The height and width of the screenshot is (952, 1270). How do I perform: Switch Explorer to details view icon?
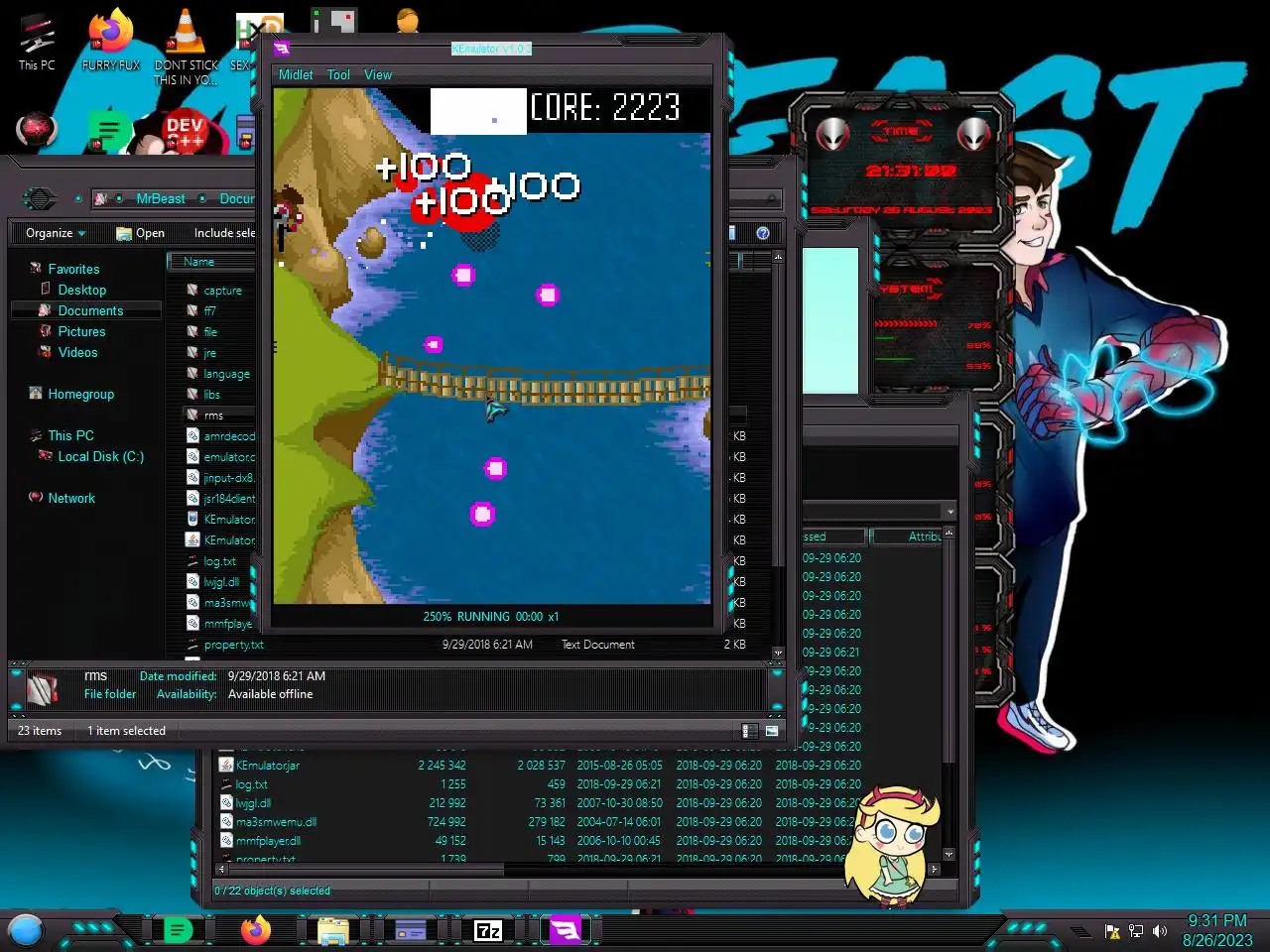click(x=750, y=731)
